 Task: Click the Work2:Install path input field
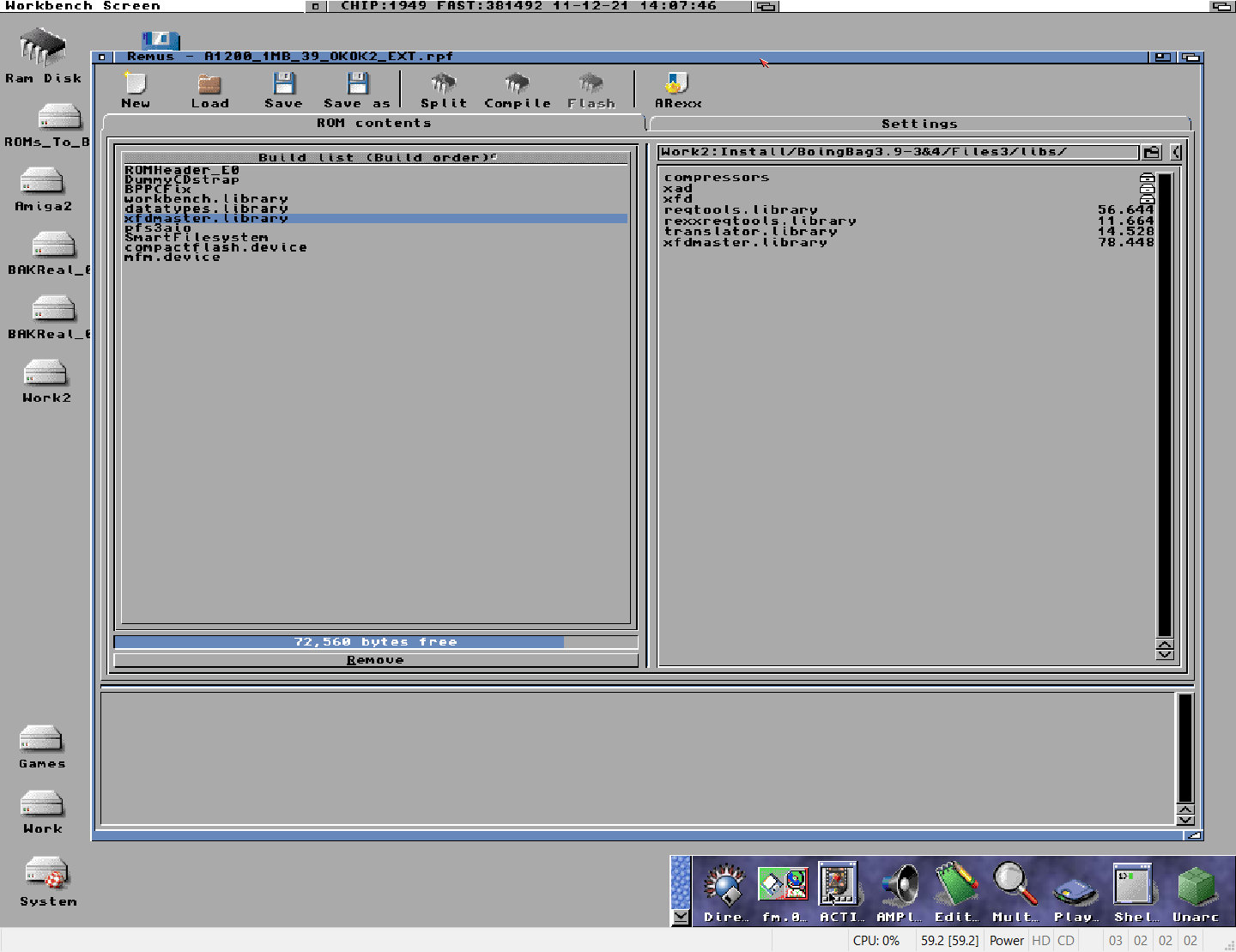click(899, 152)
